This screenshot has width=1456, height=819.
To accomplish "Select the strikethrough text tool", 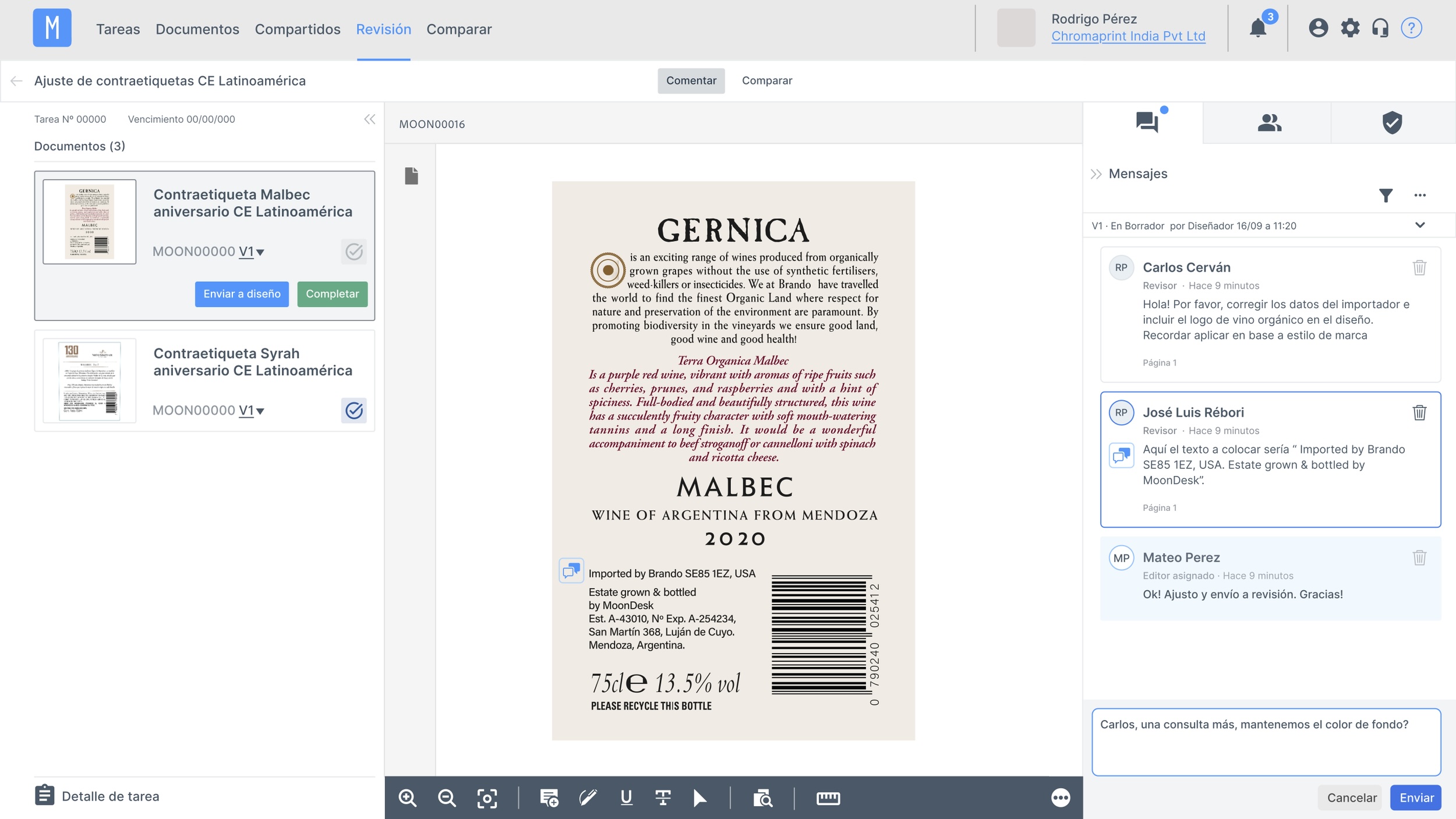I will pyautogui.click(x=663, y=798).
